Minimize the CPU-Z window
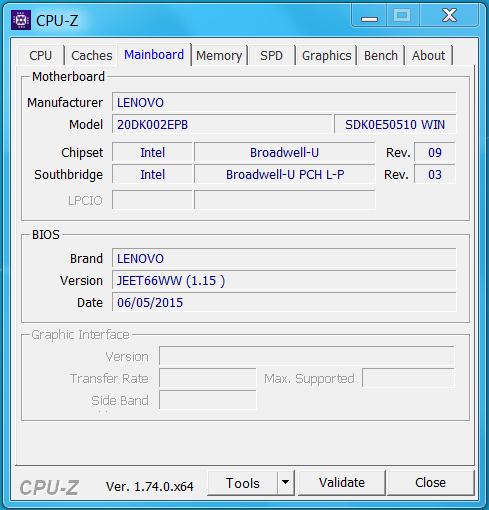This screenshot has width=489, height=510. tap(369, 15)
